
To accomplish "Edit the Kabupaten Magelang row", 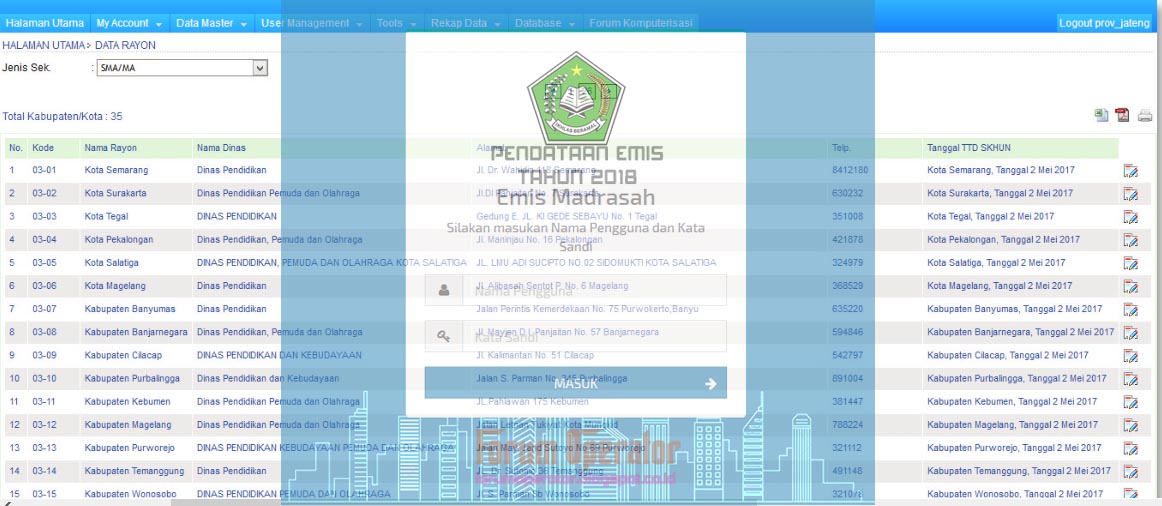I will click(1131, 426).
